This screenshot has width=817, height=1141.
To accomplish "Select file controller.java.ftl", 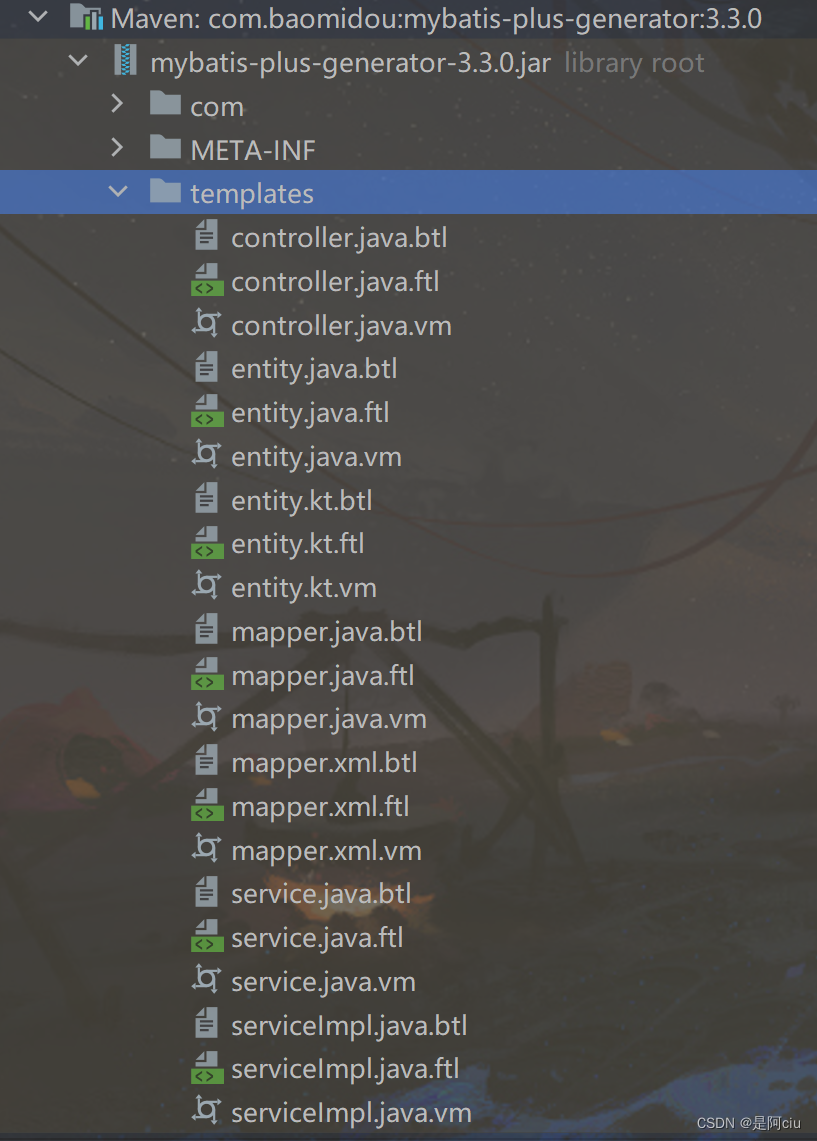I will (x=335, y=282).
